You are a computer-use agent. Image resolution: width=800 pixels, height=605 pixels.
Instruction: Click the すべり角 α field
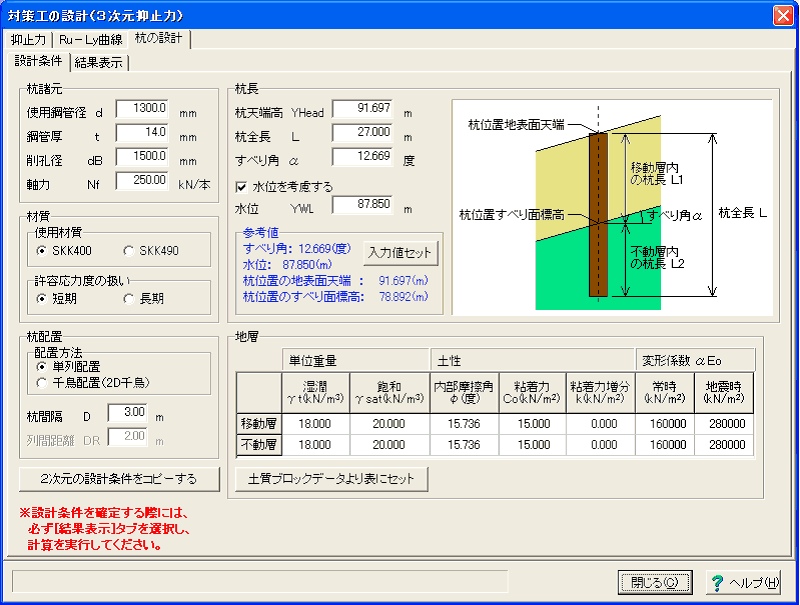pos(362,156)
